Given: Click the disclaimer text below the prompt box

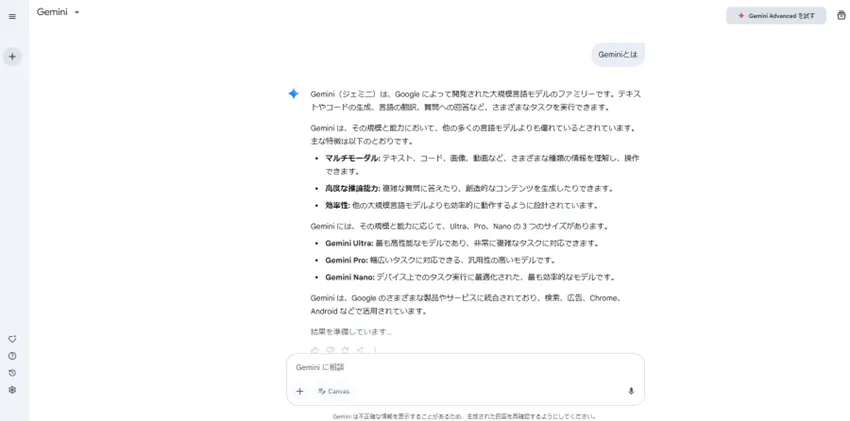Looking at the screenshot, I should click(x=465, y=417).
